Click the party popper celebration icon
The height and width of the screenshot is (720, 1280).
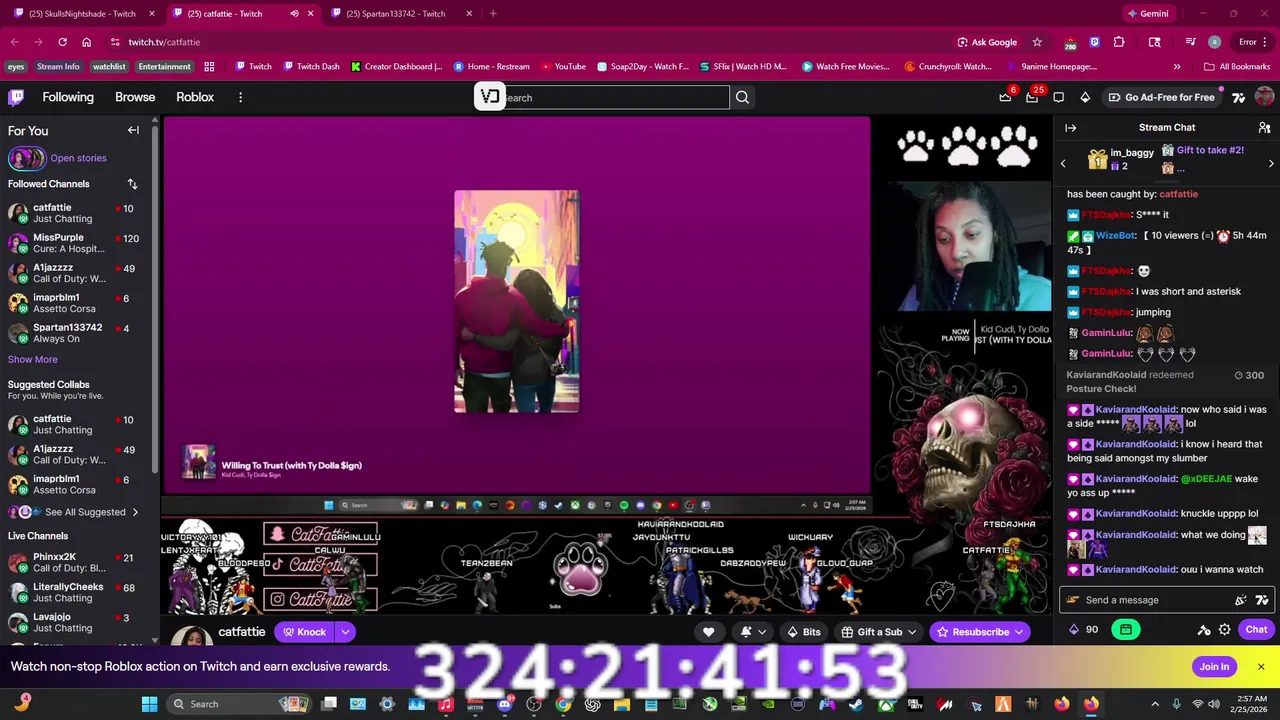(x=1241, y=600)
